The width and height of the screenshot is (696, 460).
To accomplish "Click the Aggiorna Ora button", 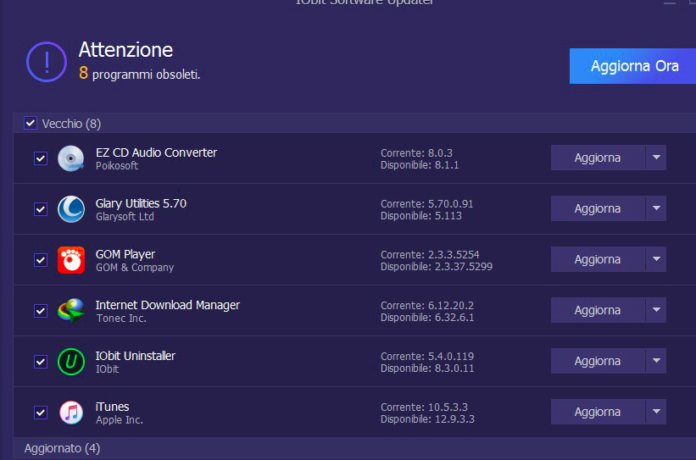I will pos(633,66).
